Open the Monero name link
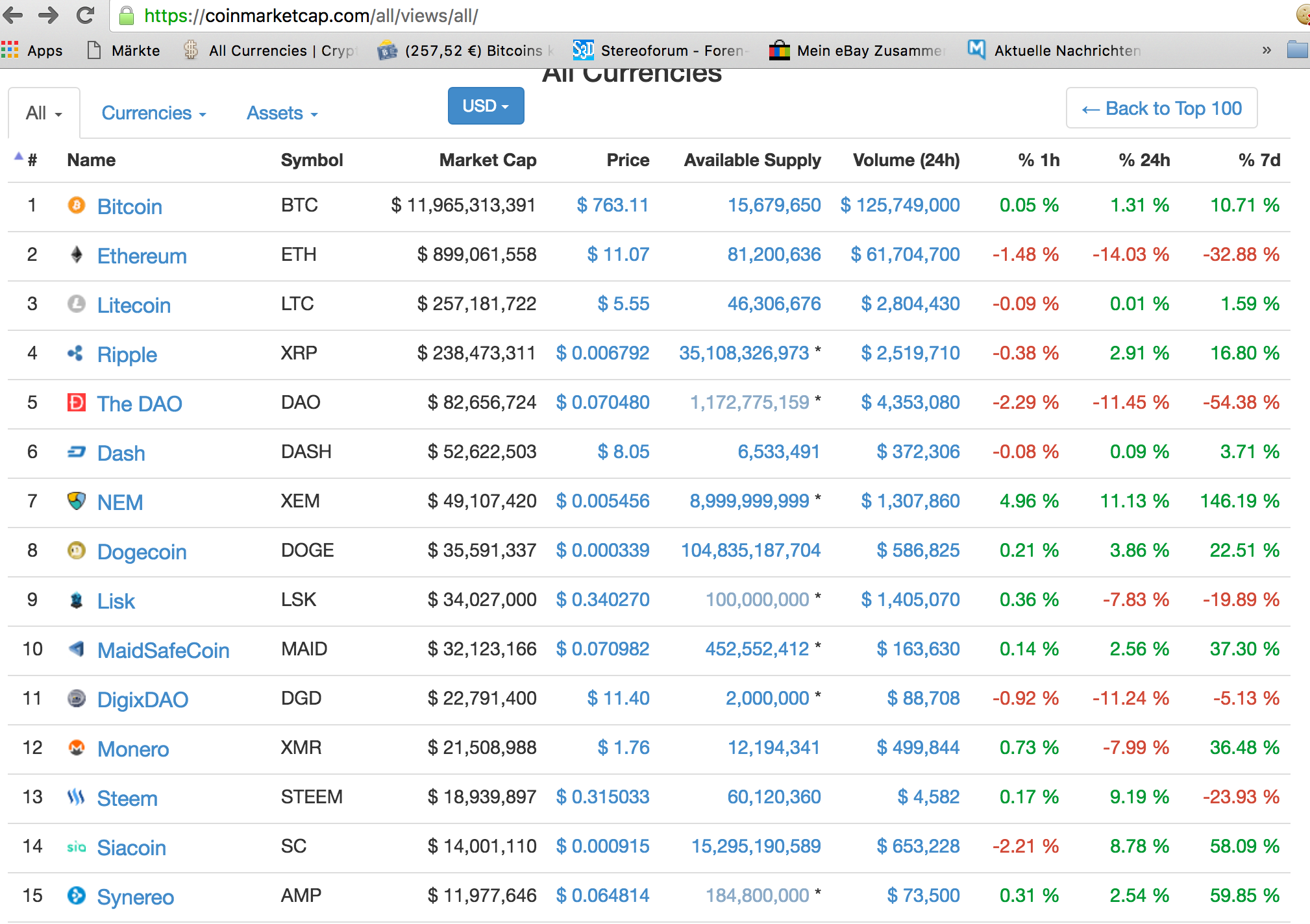1310x924 pixels. [133, 749]
